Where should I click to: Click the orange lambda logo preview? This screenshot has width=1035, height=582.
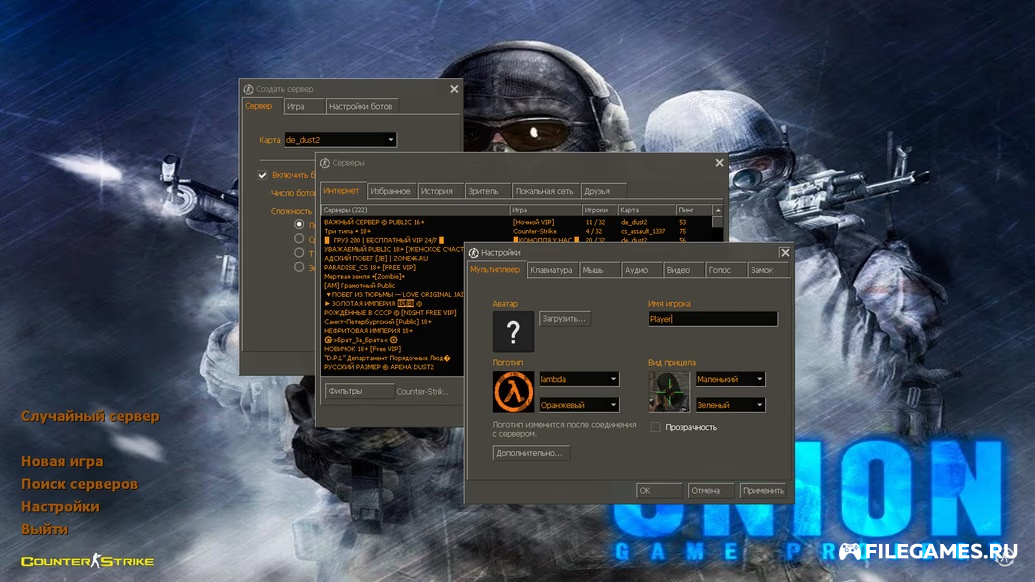coord(513,391)
